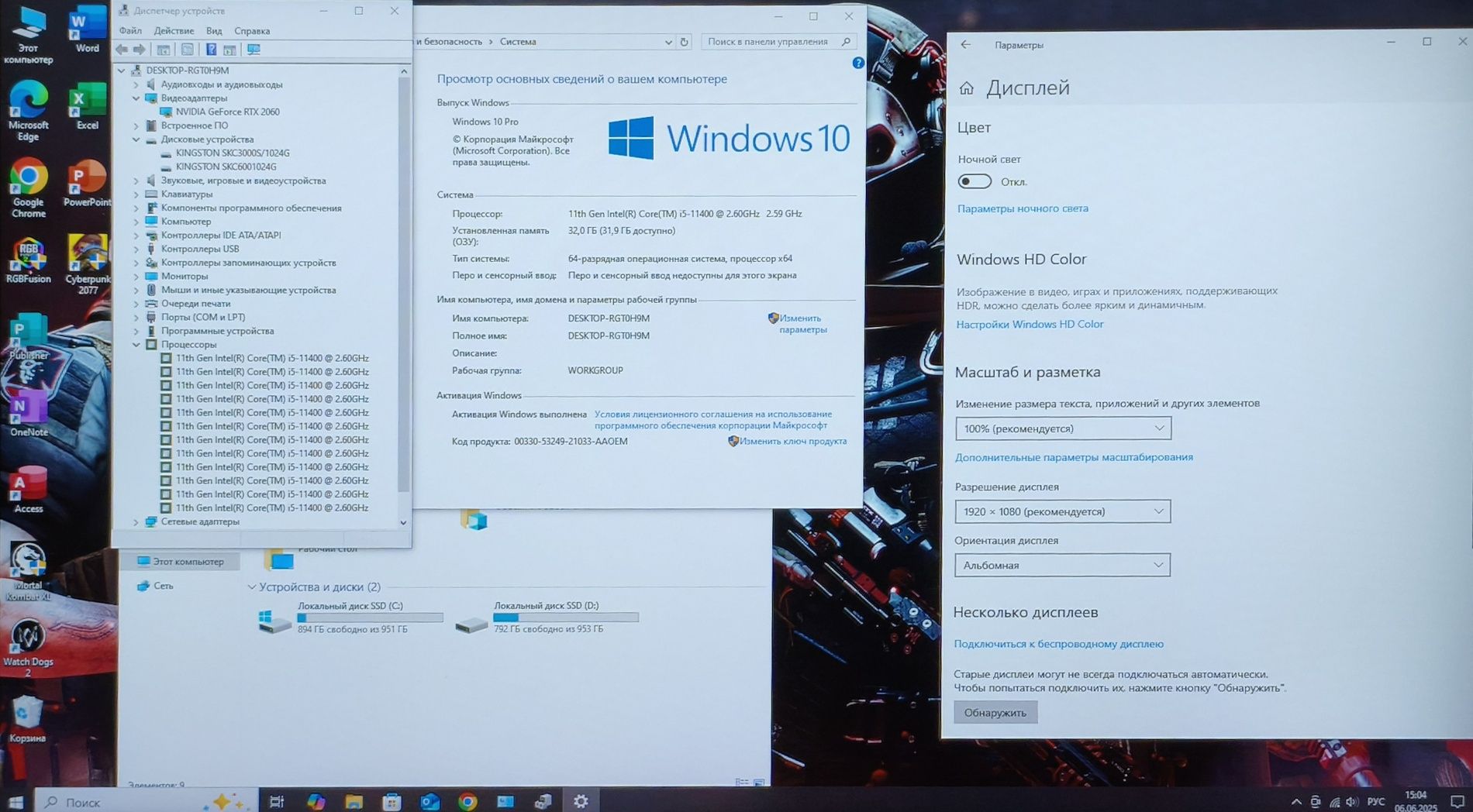Click local disk SSD (C:) usage bar
This screenshot has height=812, width=1473.
[370, 618]
